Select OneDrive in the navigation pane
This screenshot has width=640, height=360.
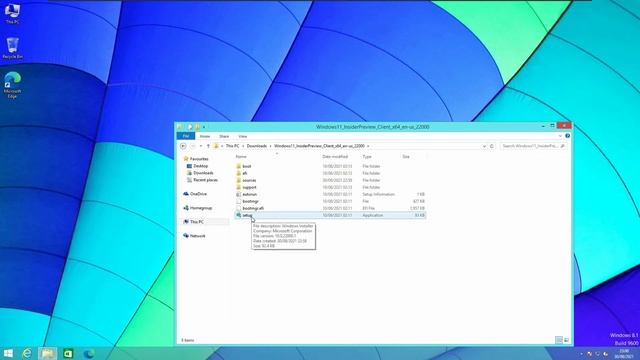[195, 194]
